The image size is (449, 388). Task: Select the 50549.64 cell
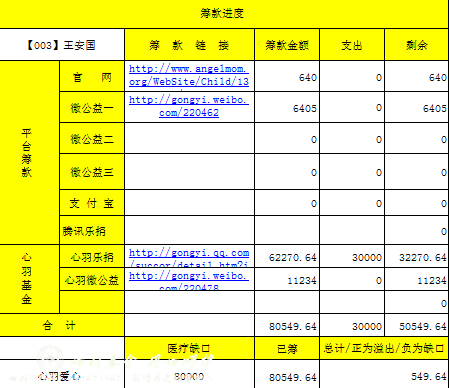point(417,325)
